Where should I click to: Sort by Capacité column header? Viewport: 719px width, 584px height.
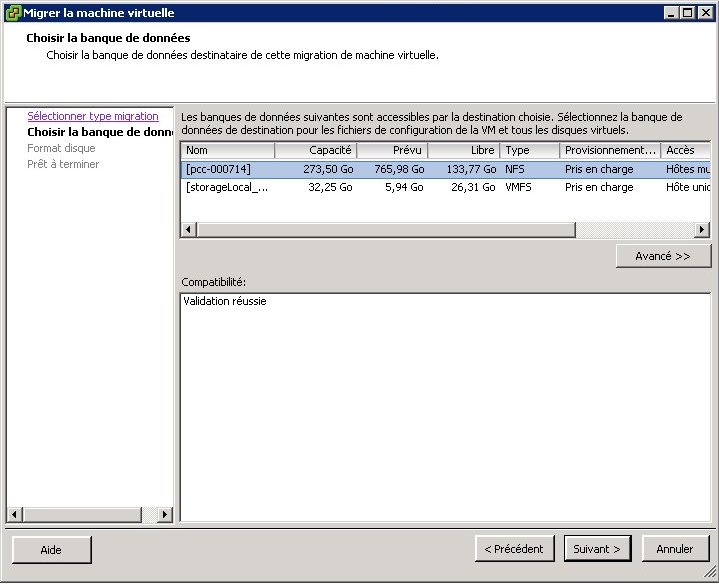[x=315, y=150]
